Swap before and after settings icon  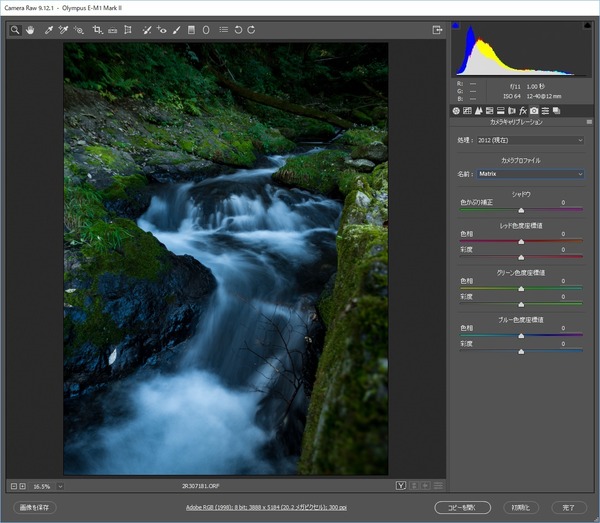414,486
